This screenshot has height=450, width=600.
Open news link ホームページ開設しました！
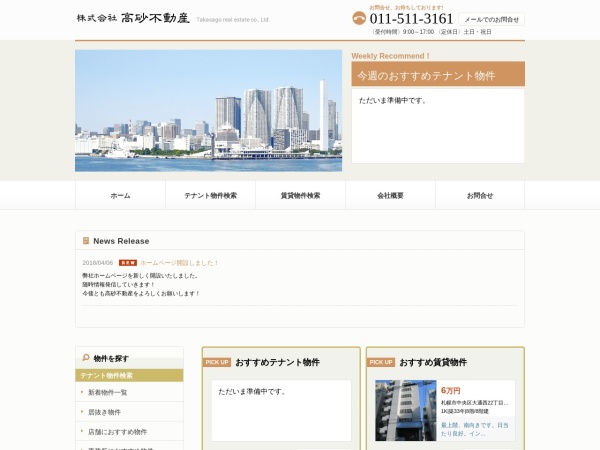click(x=179, y=263)
